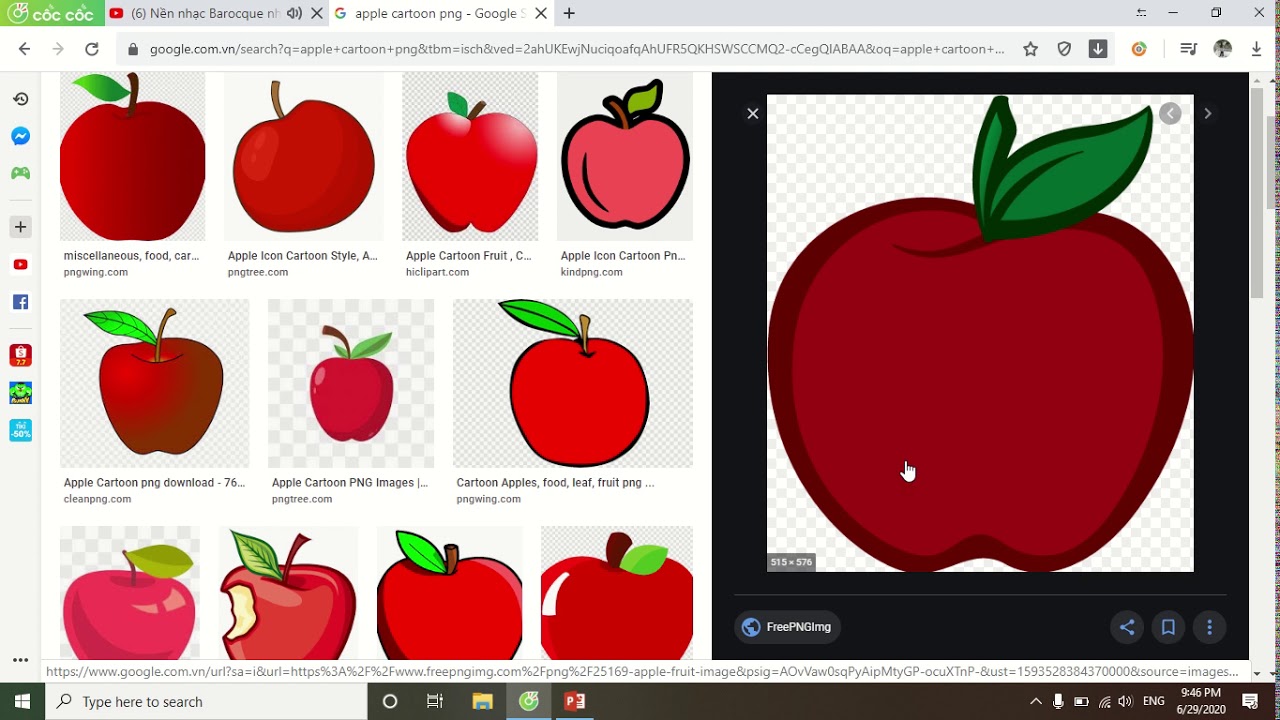
Task: Open Messenger from the sidebar
Action: [20, 136]
